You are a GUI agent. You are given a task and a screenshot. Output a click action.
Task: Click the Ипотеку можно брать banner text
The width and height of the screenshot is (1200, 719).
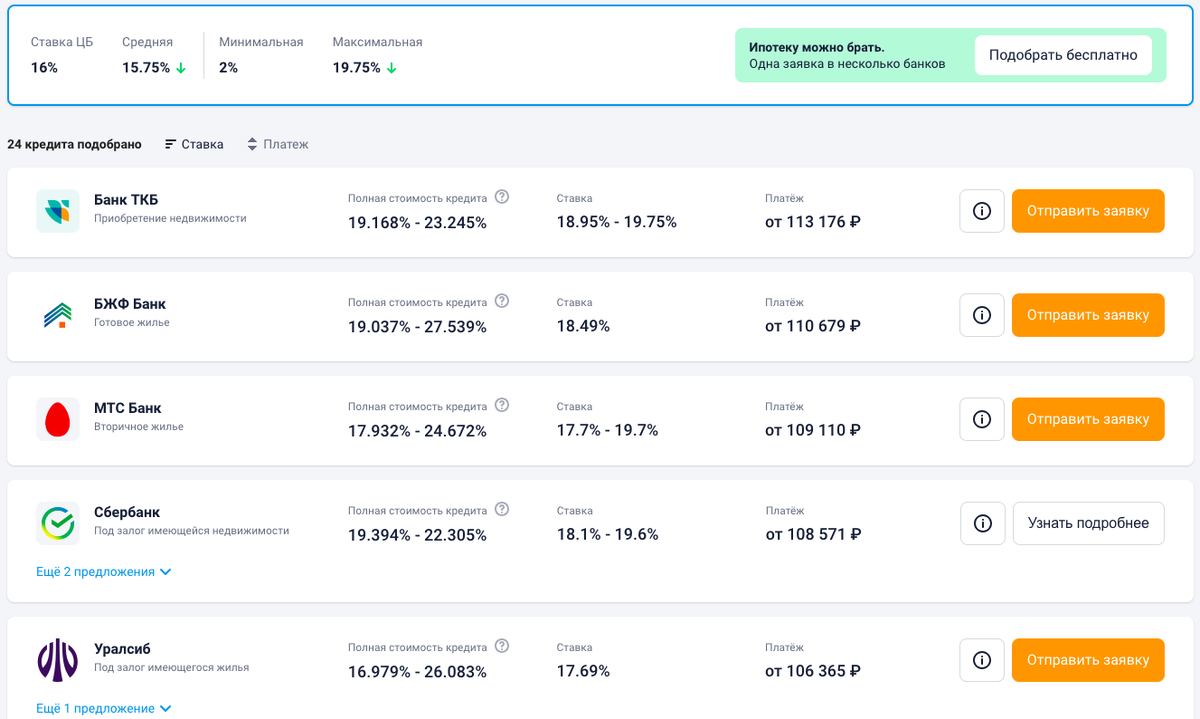point(817,47)
